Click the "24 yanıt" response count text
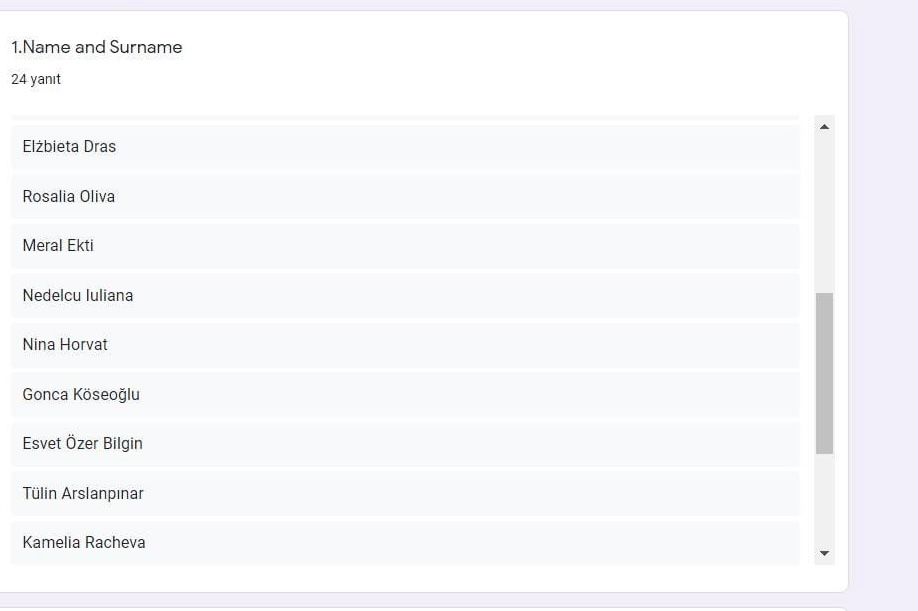918x611 pixels. coord(36,79)
